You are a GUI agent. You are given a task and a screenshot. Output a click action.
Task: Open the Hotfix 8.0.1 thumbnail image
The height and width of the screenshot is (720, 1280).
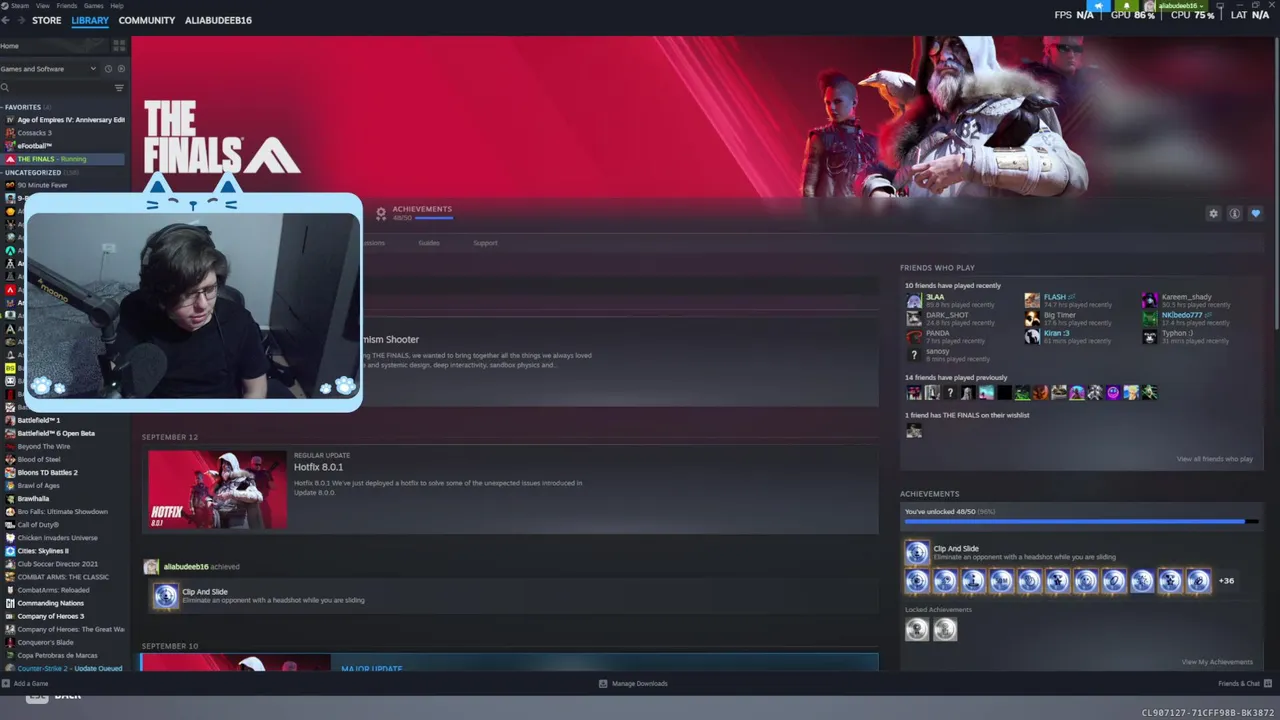click(217, 490)
